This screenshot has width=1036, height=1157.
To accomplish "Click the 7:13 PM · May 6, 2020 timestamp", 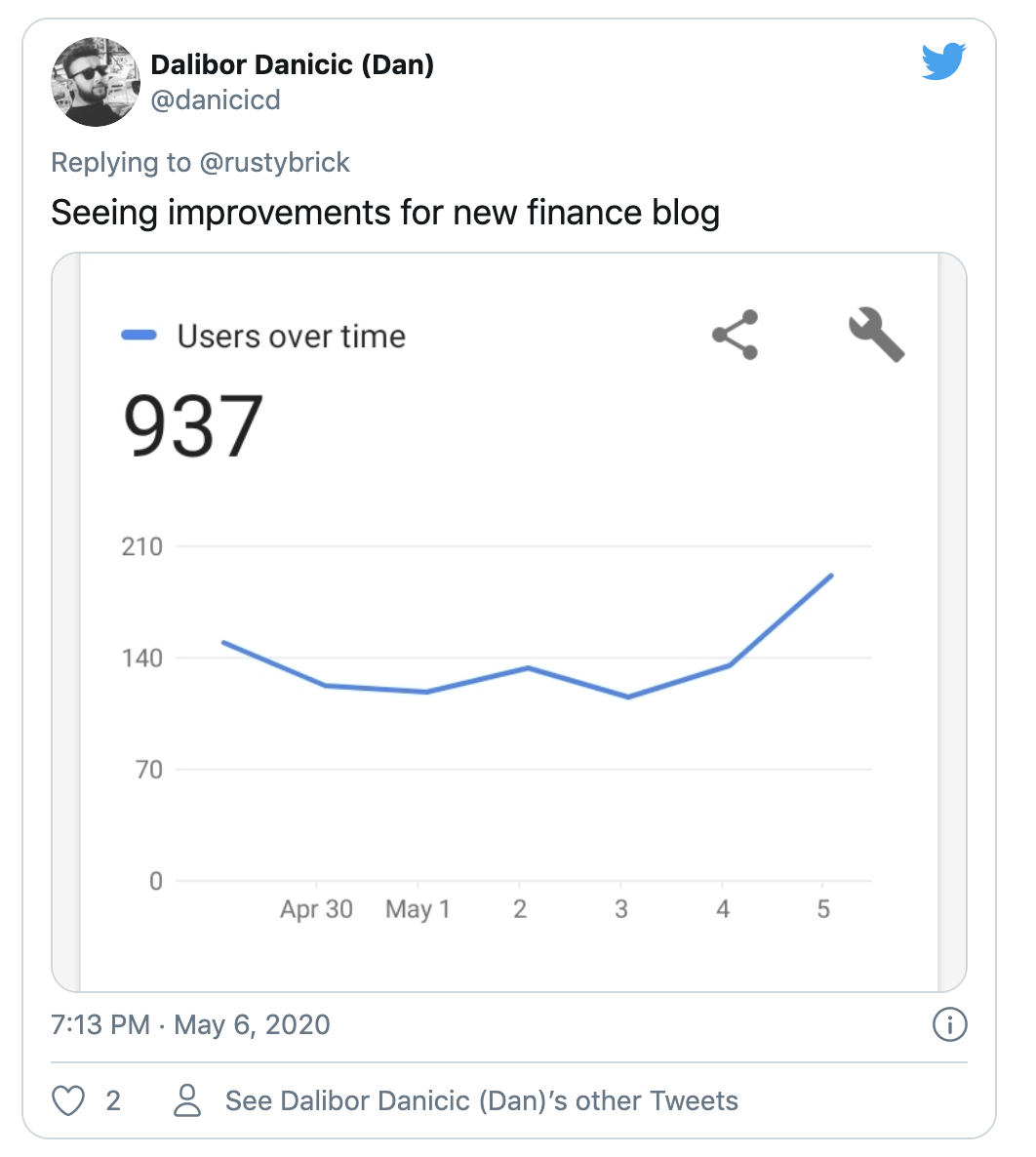I will point(190,1025).
